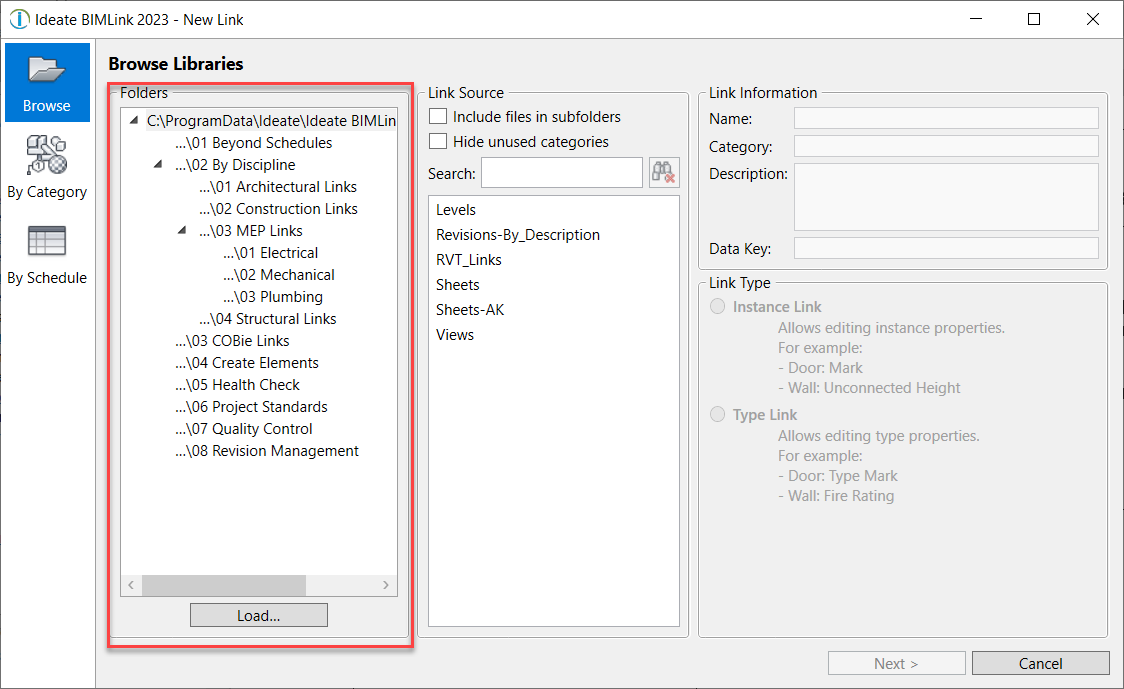Minimize the New Link window
This screenshot has width=1124, height=689.
(976, 19)
